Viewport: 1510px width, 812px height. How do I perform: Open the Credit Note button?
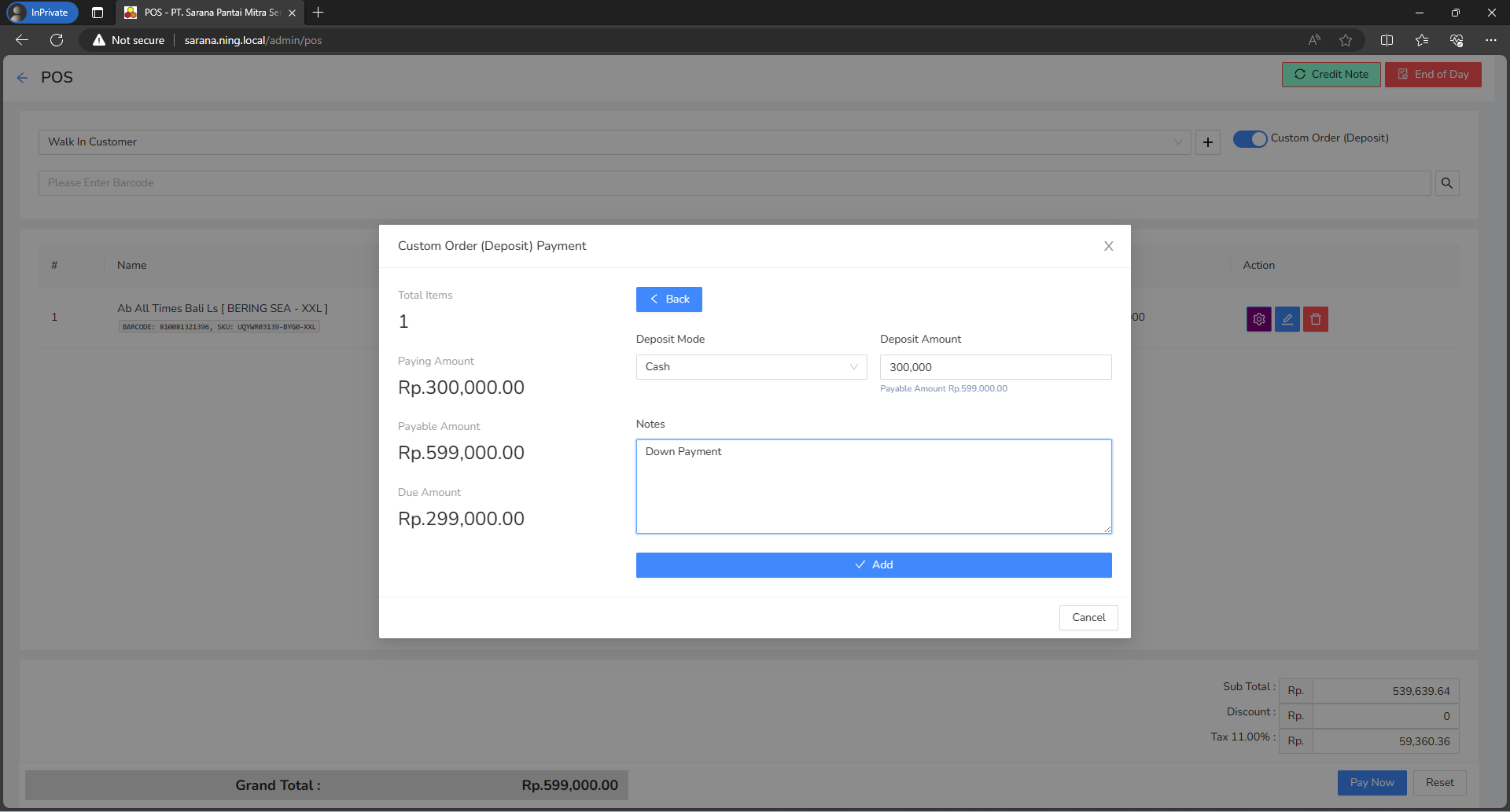[x=1331, y=75]
